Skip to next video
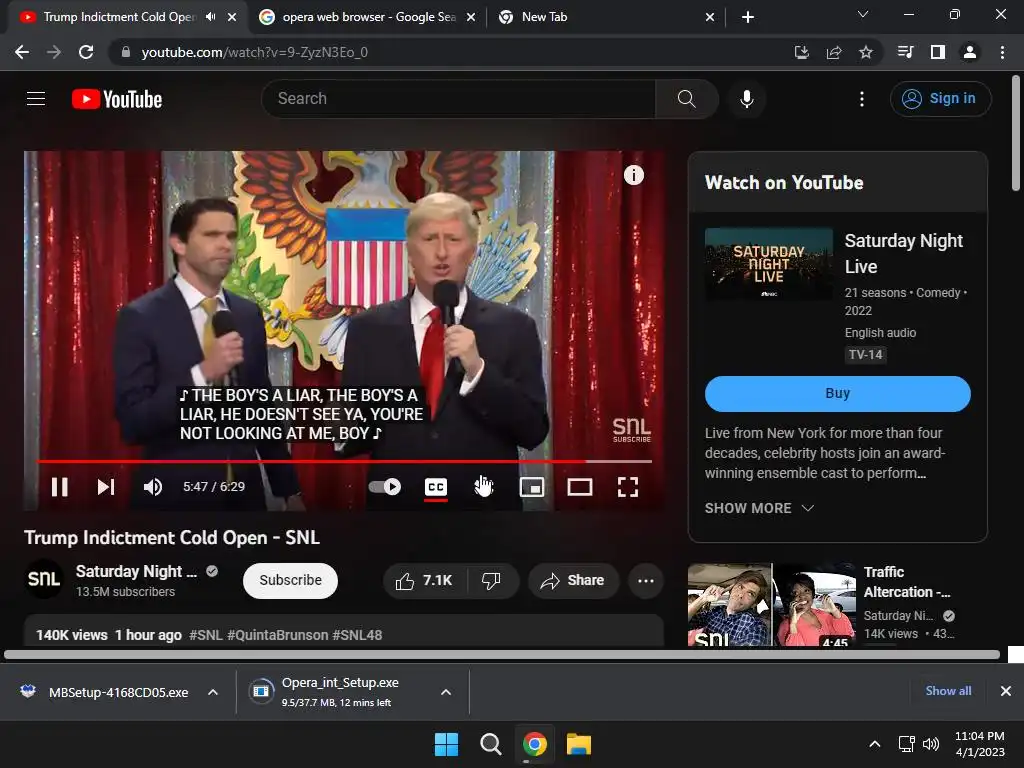The width and height of the screenshot is (1024, 768). coord(106,487)
